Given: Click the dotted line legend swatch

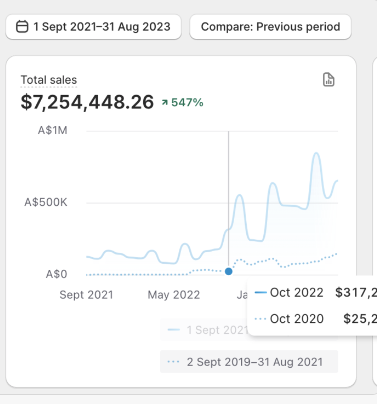Looking at the screenshot, I should pos(173,362).
